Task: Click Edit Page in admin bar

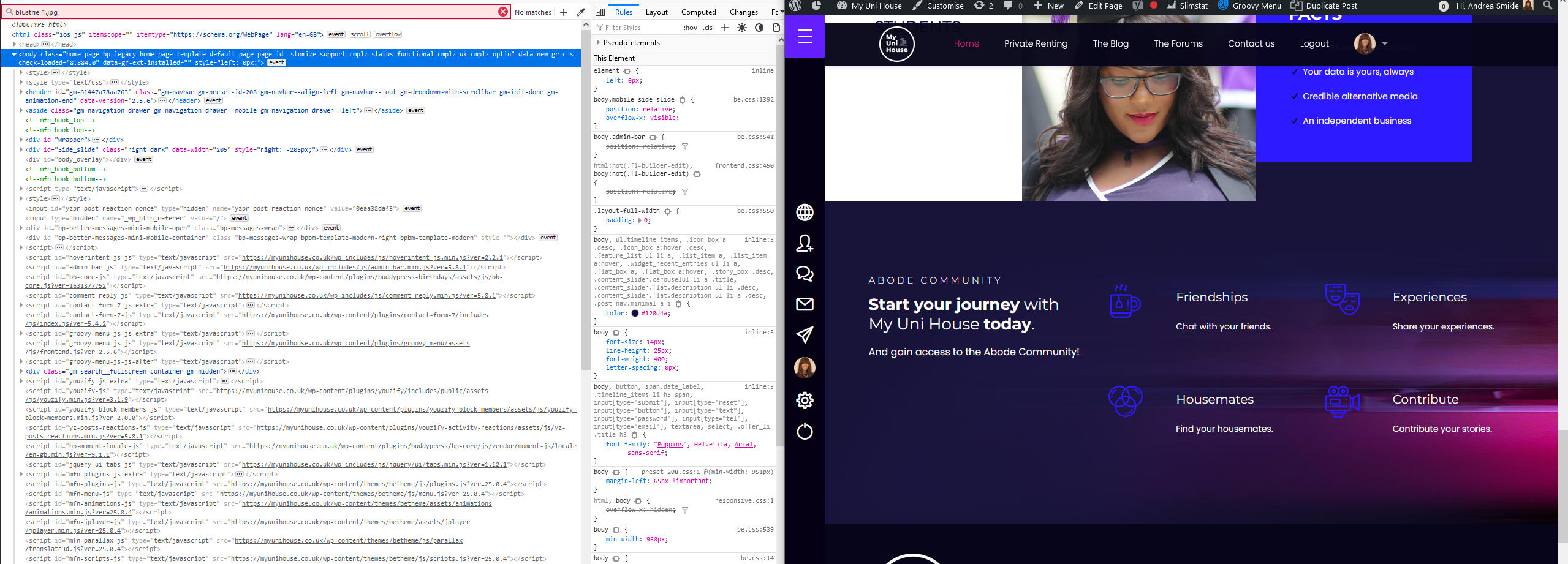Action: click(x=1098, y=6)
